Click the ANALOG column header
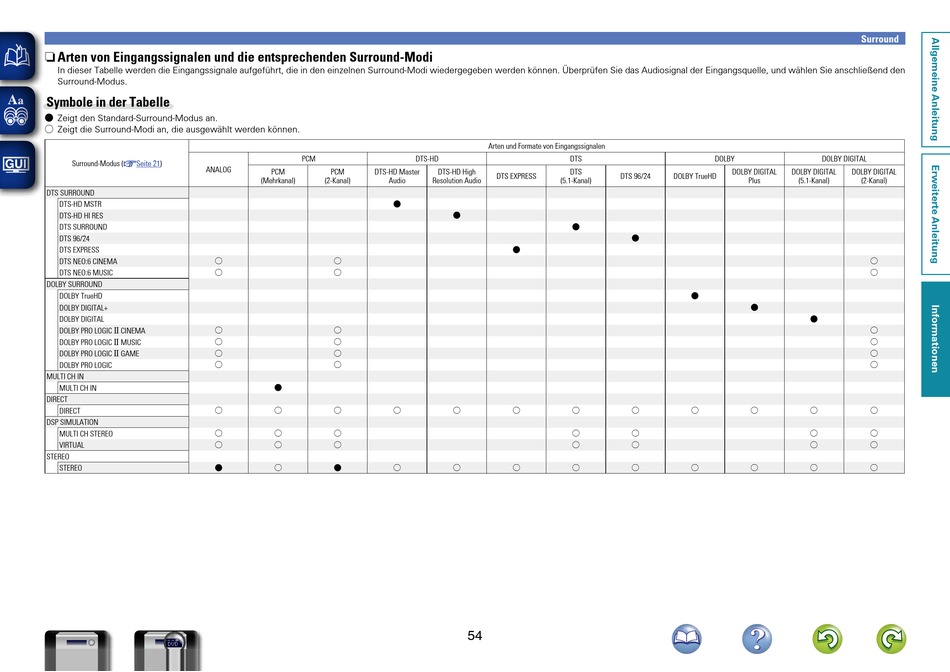Screen dimensions: 950x672 click(x=218, y=170)
